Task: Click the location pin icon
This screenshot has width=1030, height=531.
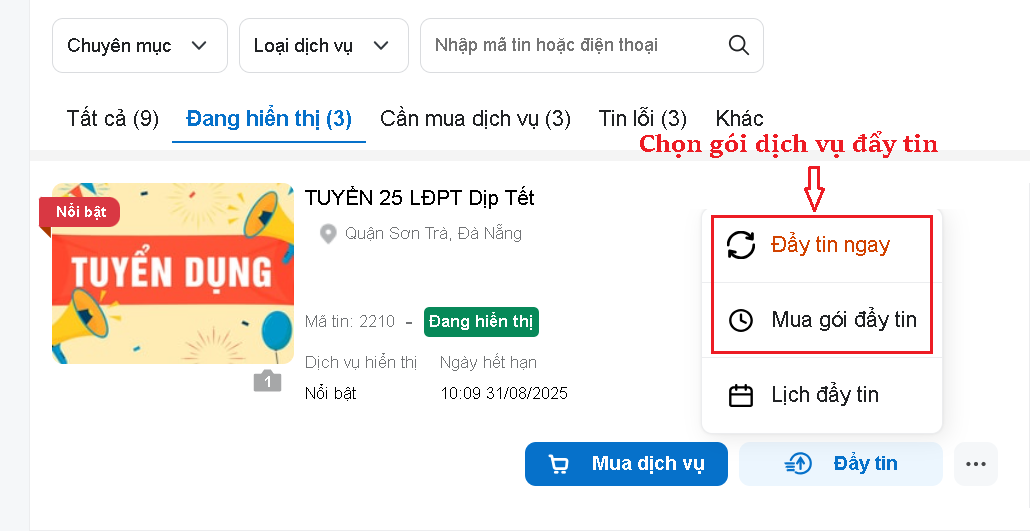Action: [x=328, y=234]
